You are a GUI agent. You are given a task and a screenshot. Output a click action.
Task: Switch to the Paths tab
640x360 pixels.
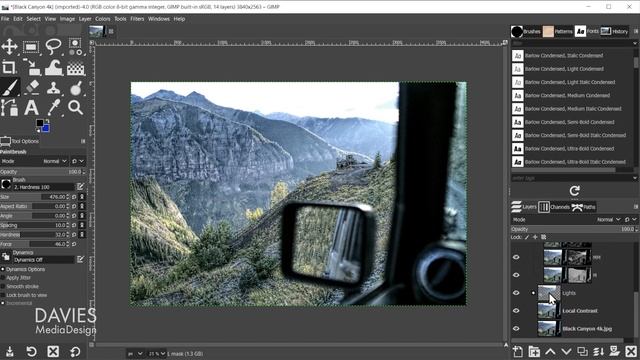point(584,207)
